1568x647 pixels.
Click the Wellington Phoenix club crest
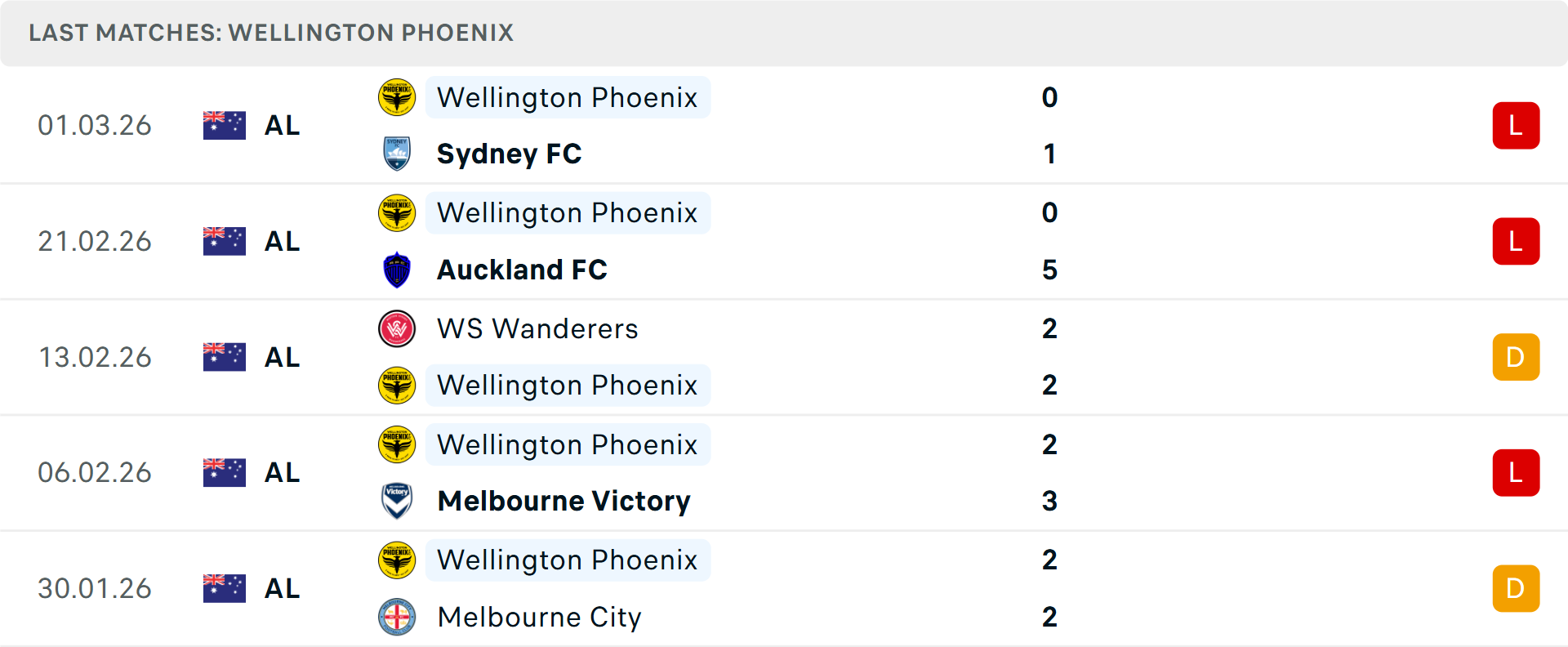(397, 97)
